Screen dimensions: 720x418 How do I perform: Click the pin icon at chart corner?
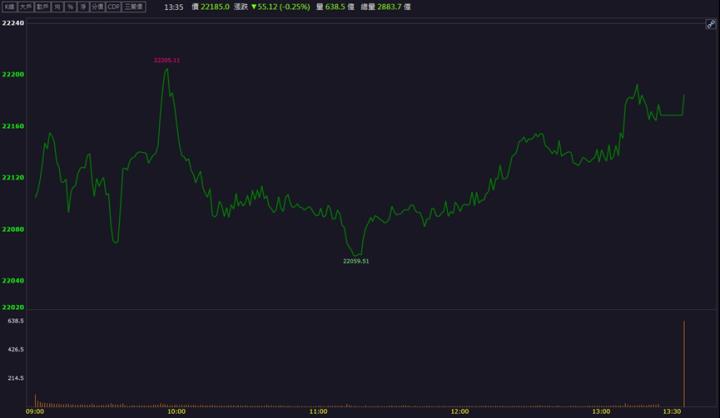coord(710,24)
